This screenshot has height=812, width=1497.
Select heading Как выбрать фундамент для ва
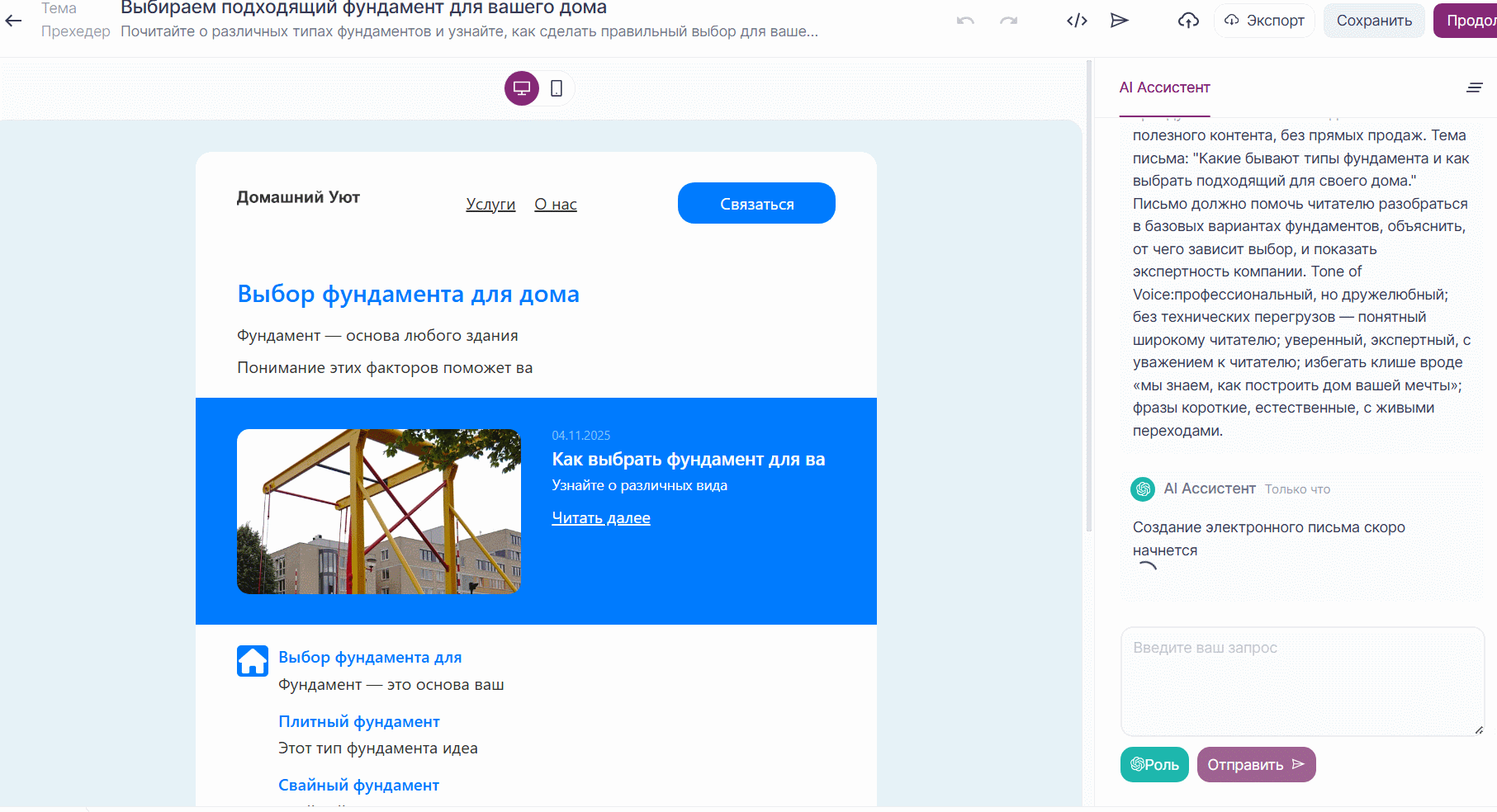[689, 459]
